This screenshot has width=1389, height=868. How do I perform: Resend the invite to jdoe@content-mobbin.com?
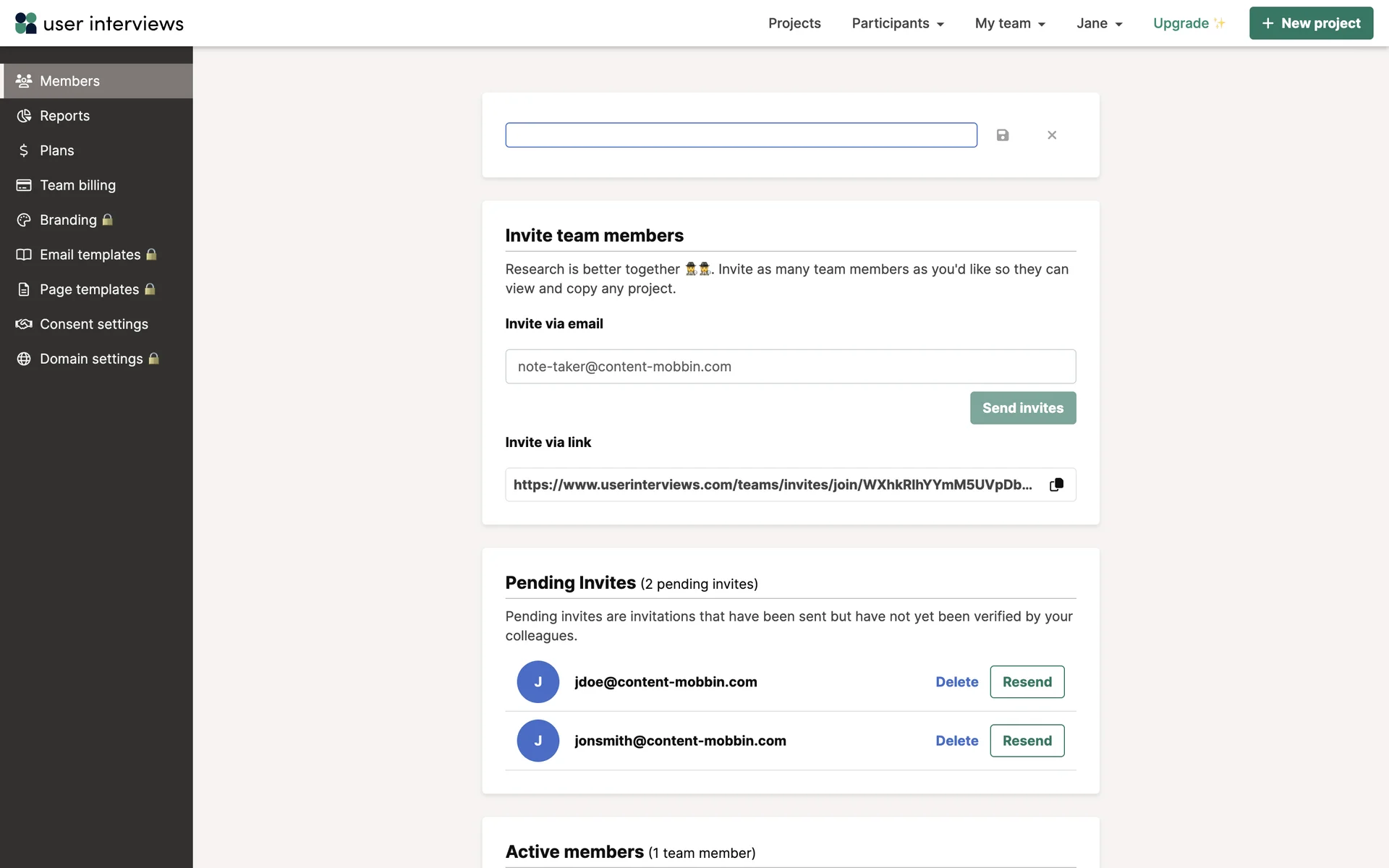[1027, 682]
